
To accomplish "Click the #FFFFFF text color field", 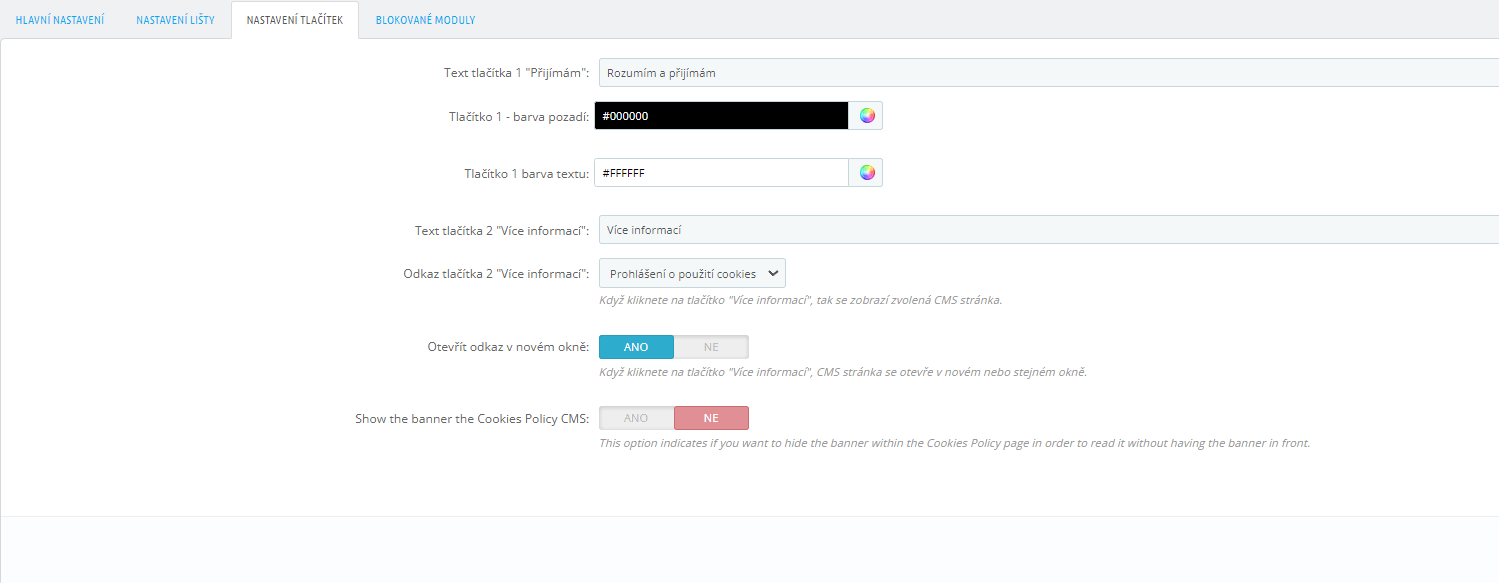I will tap(721, 173).
